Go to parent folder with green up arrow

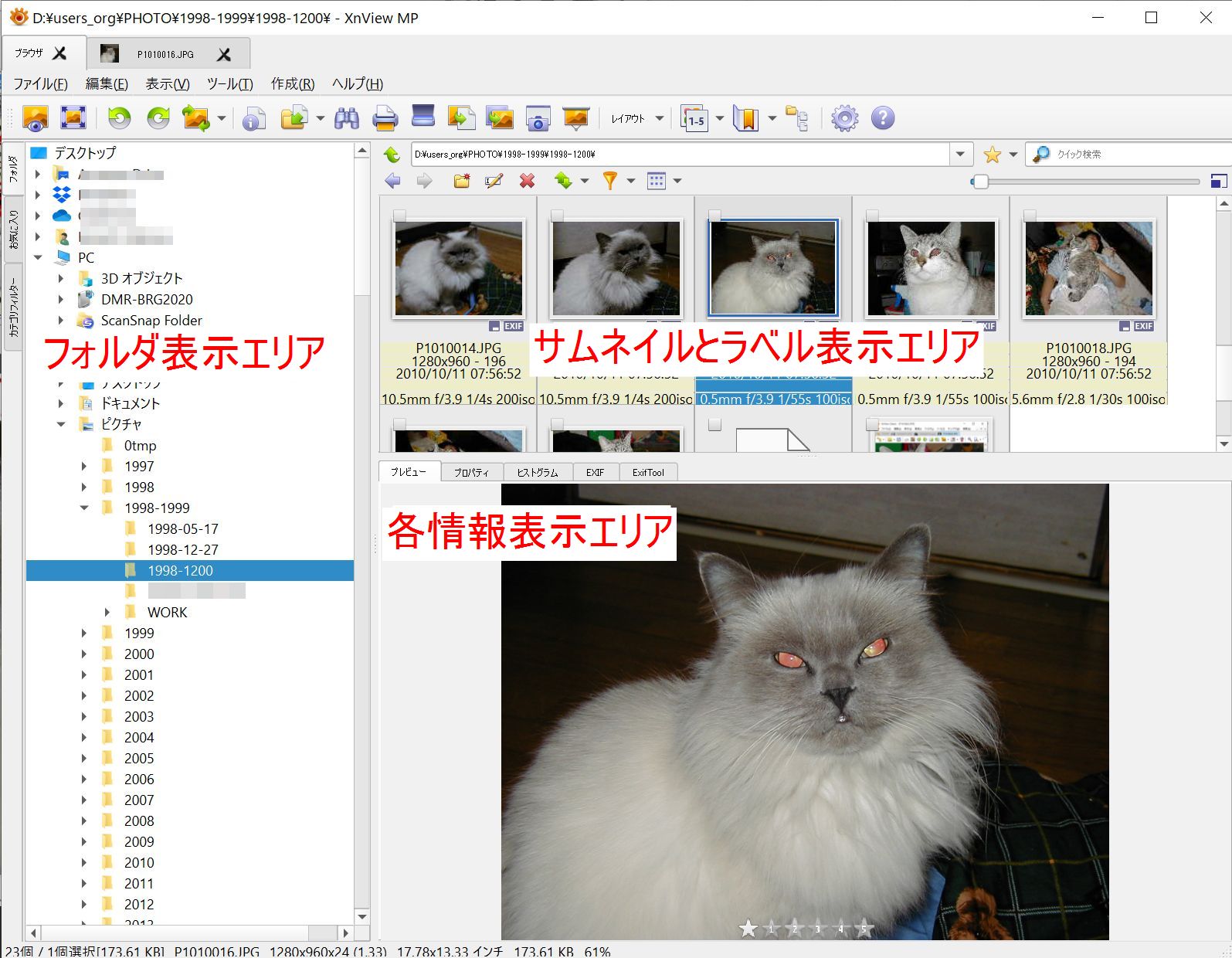[x=392, y=154]
